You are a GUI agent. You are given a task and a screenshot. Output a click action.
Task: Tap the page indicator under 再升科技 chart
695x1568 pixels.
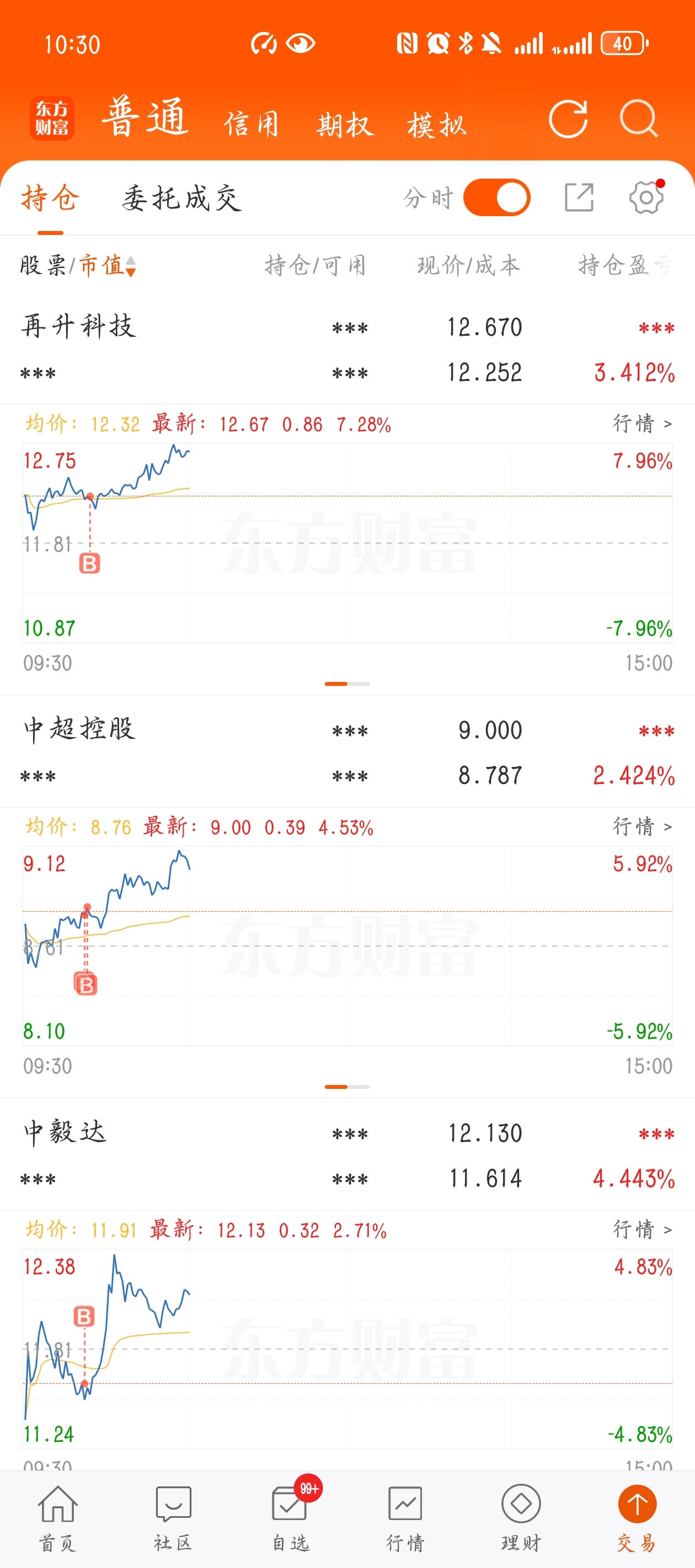click(x=347, y=684)
